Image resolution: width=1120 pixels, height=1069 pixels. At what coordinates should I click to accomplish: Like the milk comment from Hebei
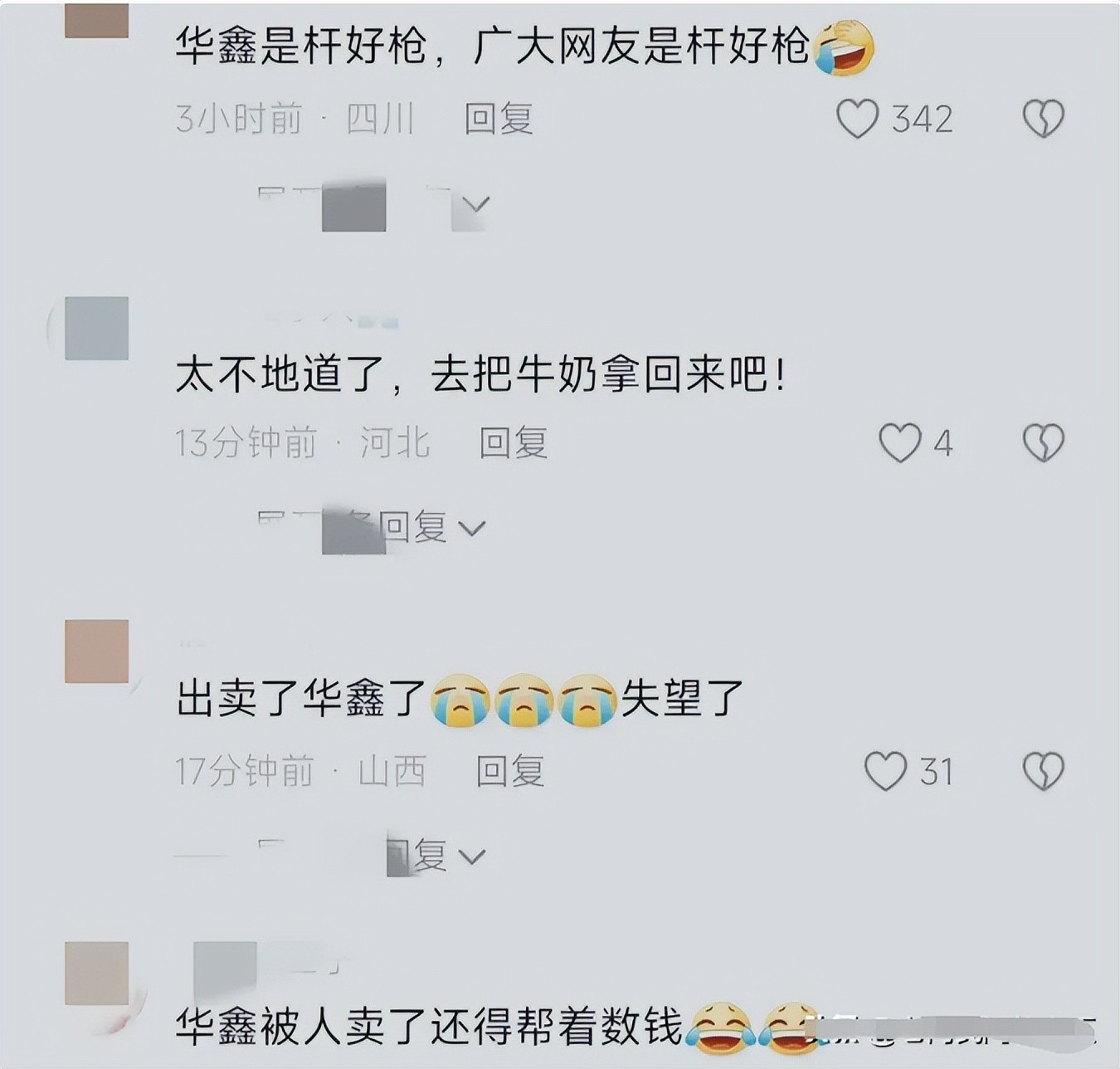coord(900,442)
